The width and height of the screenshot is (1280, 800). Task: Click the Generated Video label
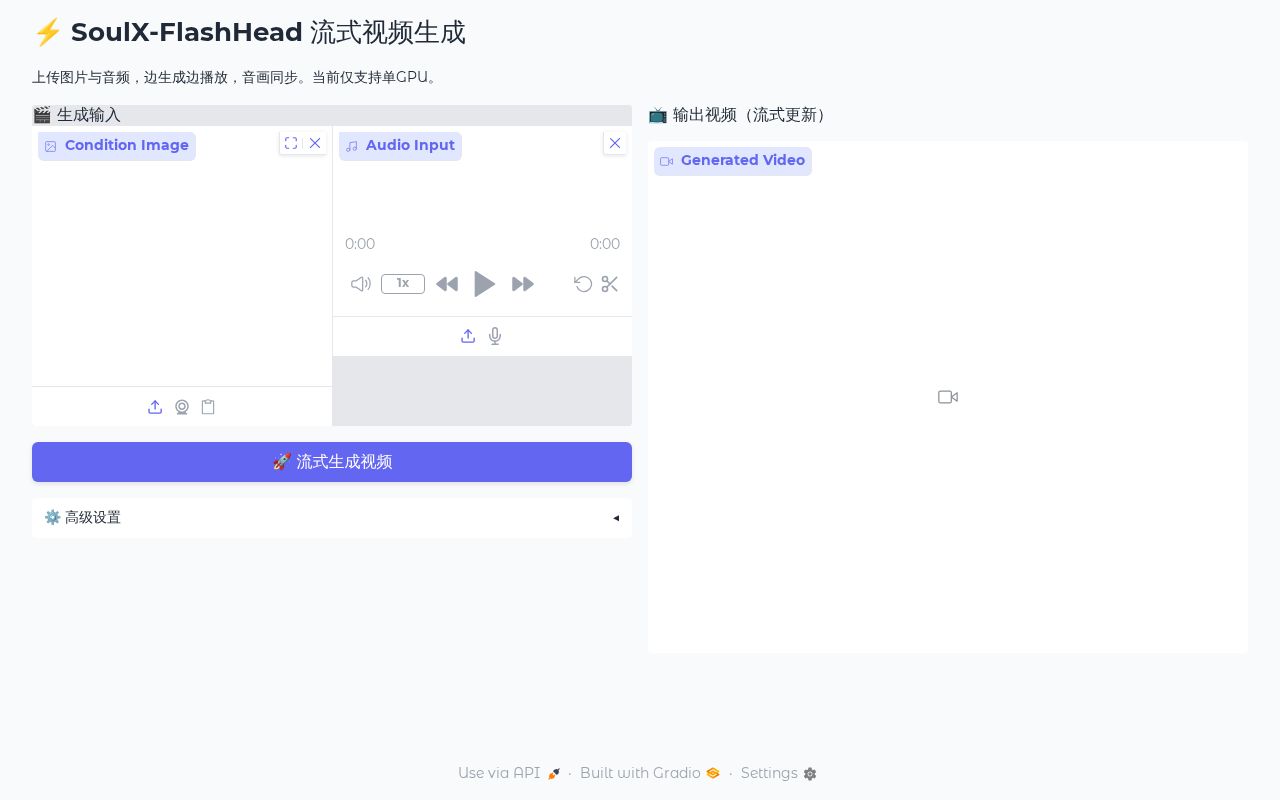(733, 161)
